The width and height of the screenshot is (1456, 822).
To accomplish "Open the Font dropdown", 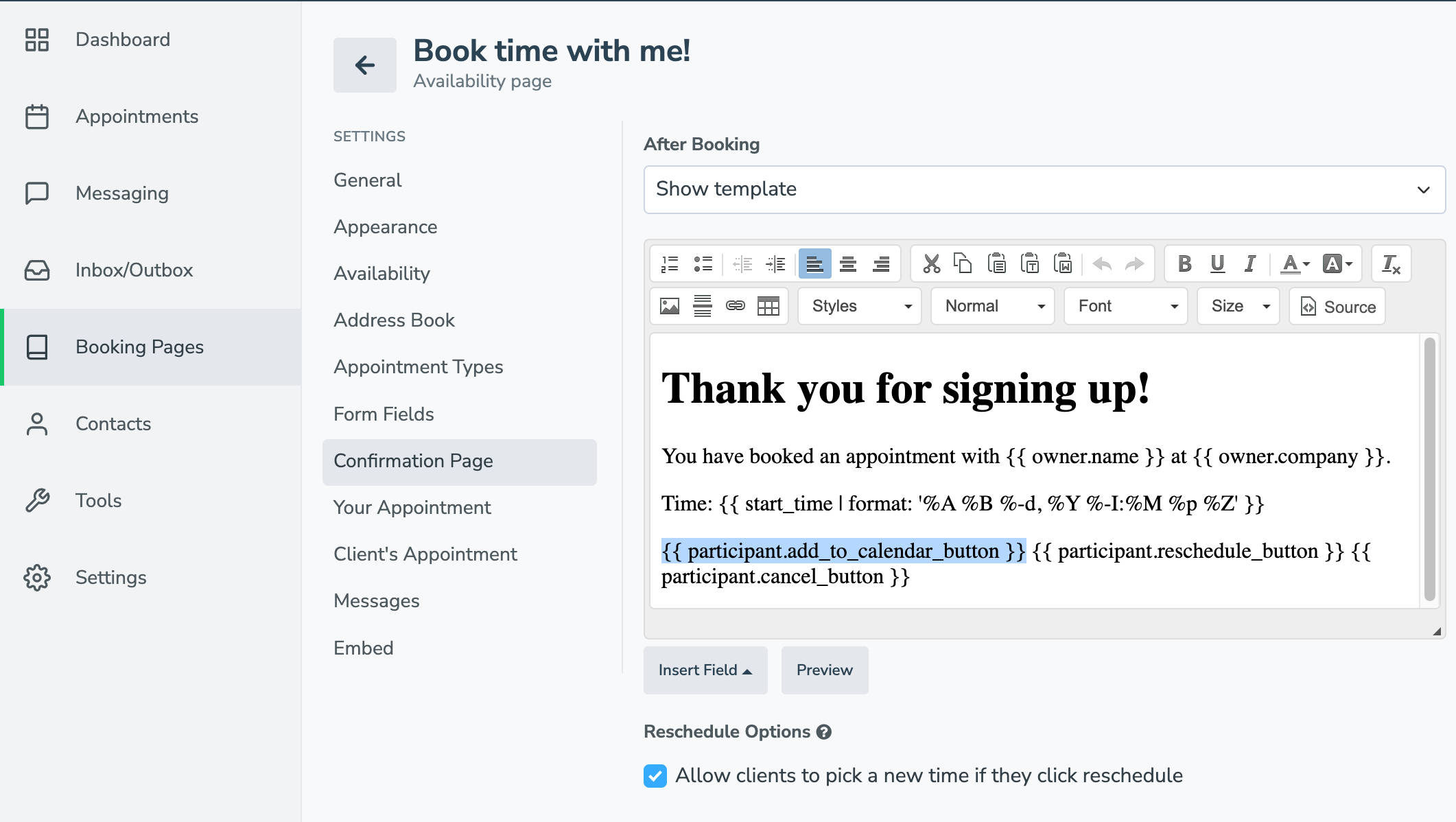I will pos(1126,306).
